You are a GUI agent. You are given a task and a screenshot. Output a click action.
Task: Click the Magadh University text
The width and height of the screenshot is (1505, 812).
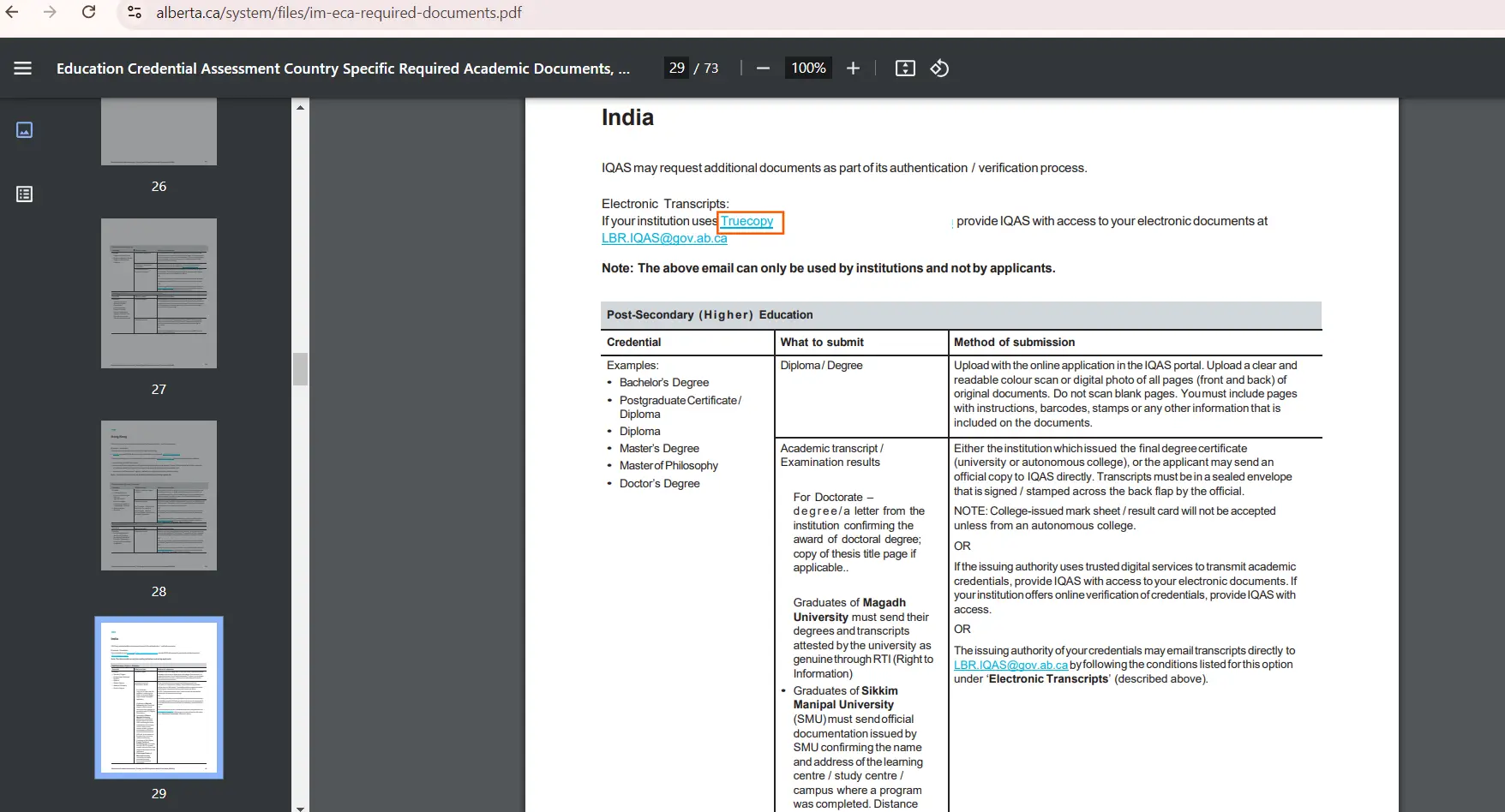click(x=849, y=610)
